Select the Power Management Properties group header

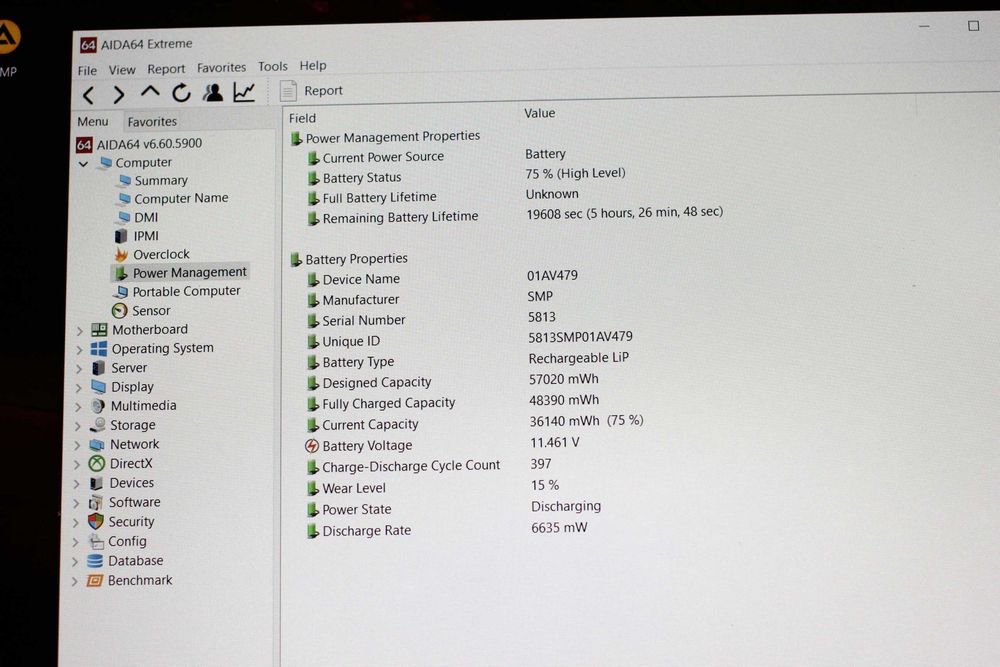(x=385, y=137)
